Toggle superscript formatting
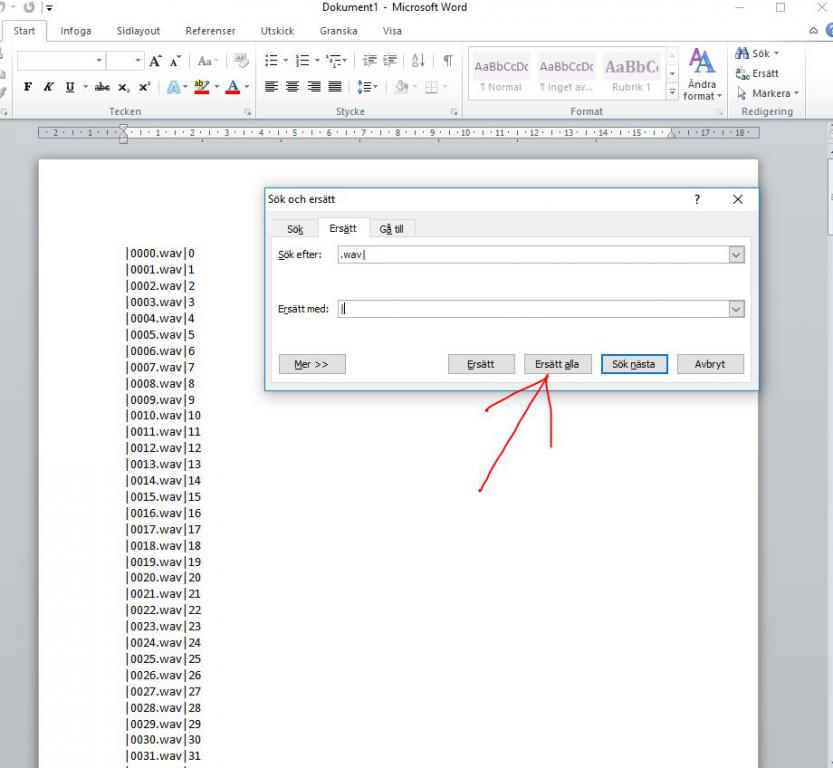This screenshot has height=768, width=833. pos(144,87)
